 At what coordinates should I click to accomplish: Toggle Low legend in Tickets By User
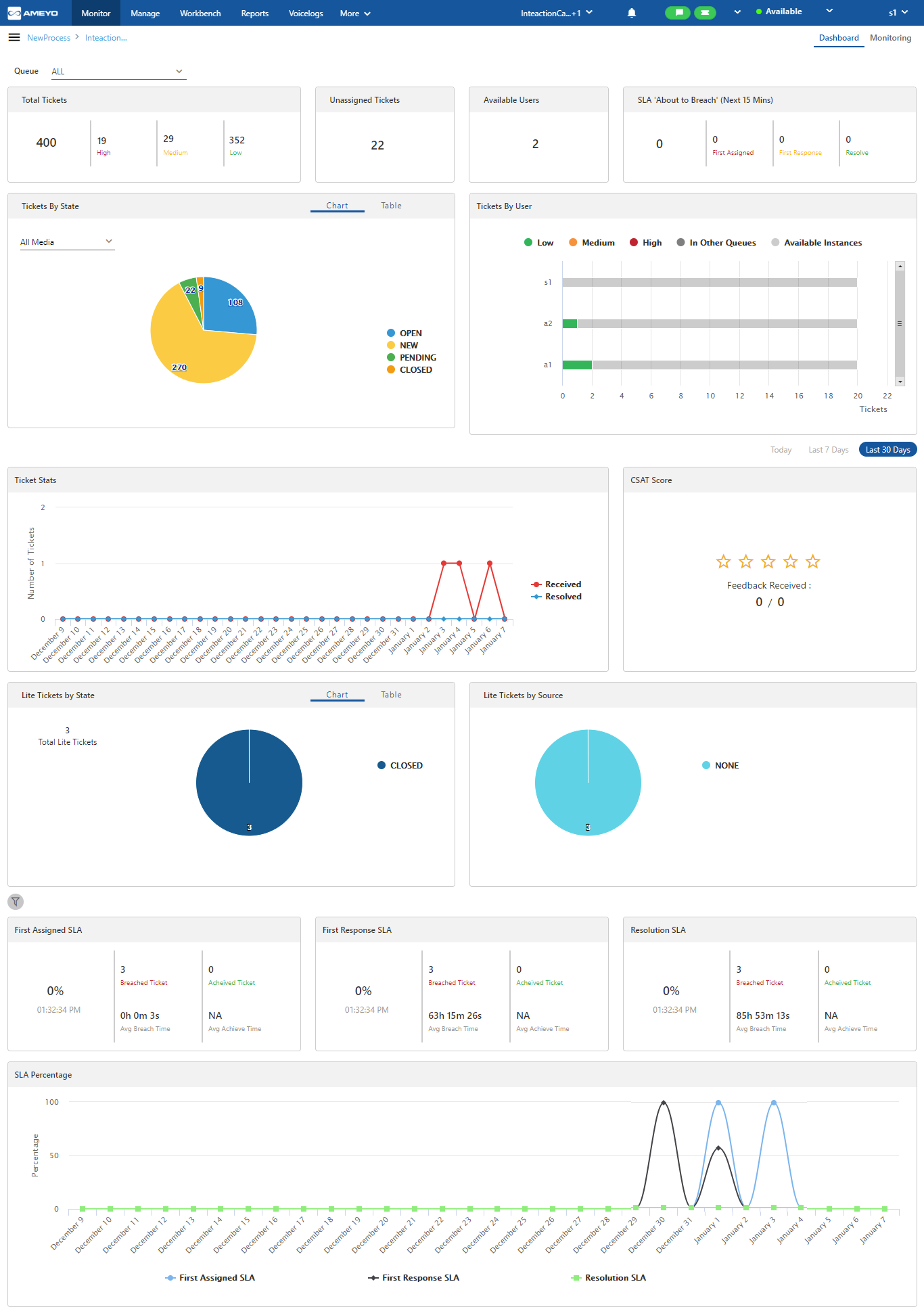539,243
